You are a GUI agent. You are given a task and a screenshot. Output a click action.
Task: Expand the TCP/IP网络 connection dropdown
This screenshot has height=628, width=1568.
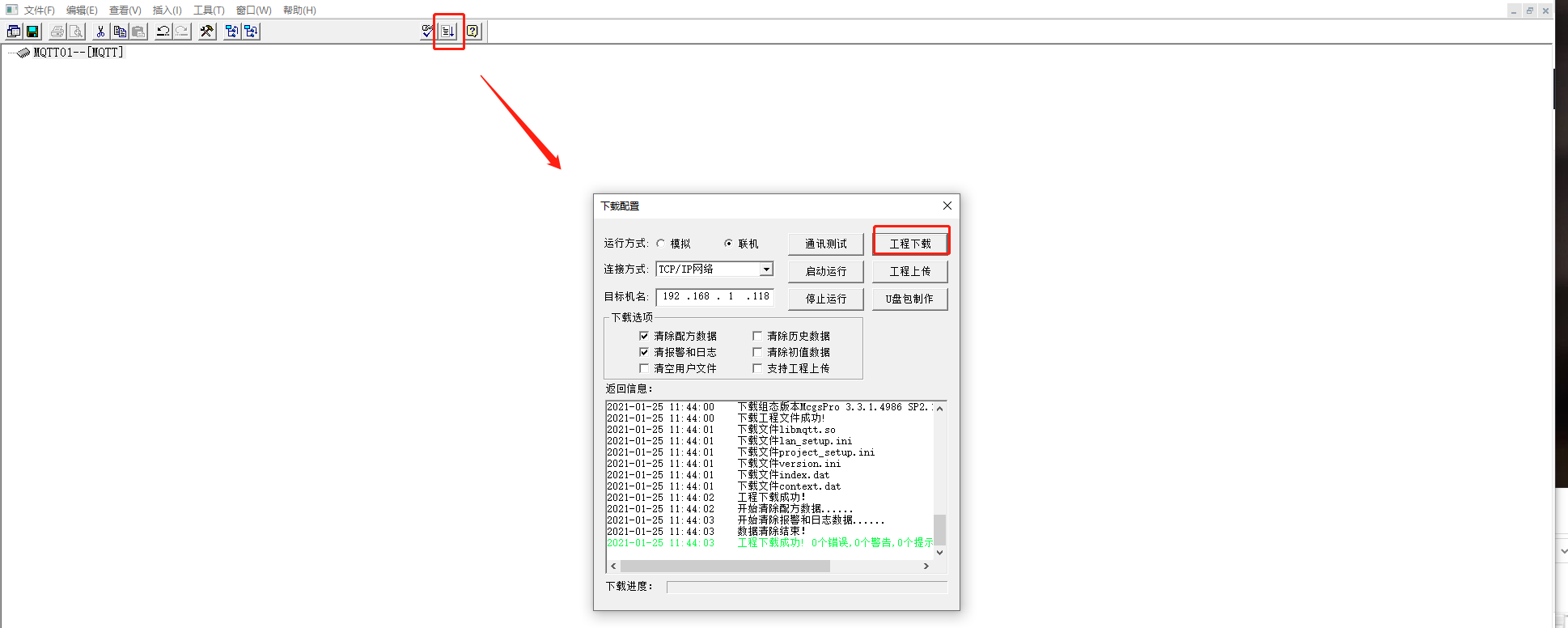tap(766, 269)
